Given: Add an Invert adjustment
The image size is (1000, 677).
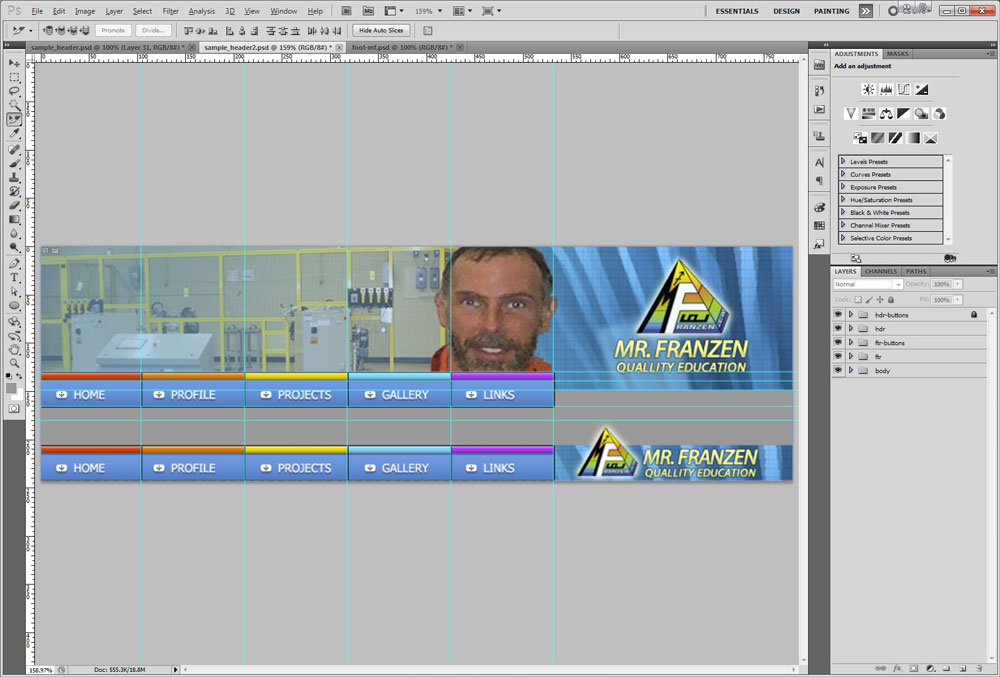Looking at the screenshot, I should pyautogui.click(x=860, y=138).
